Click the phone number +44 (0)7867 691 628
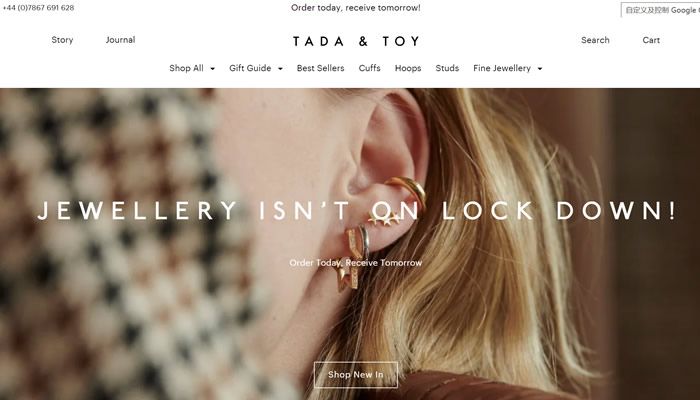 [38, 8]
